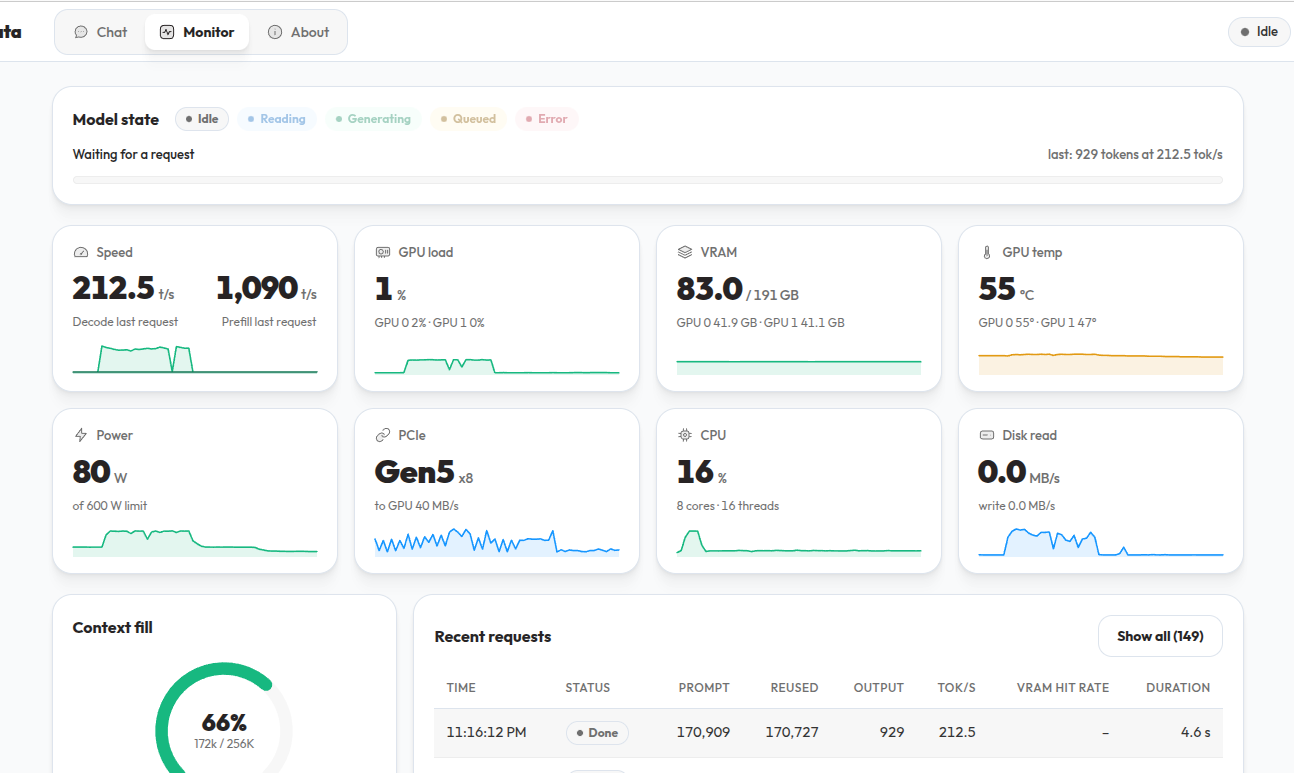Screen dimensions: 1294x773
Task: Click the TIME column header
Action: click(461, 688)
